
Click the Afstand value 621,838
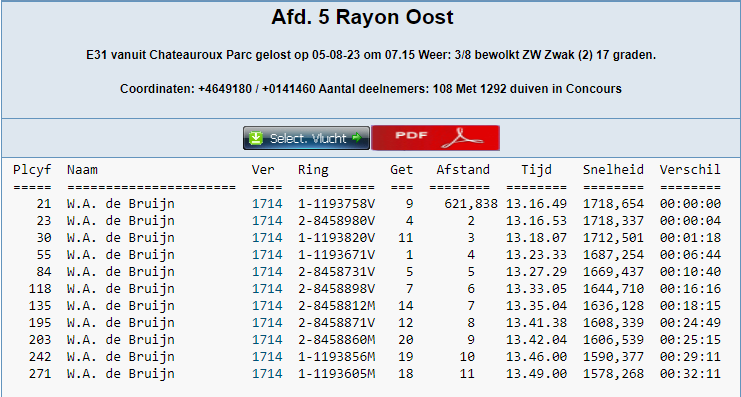point(471,204)
